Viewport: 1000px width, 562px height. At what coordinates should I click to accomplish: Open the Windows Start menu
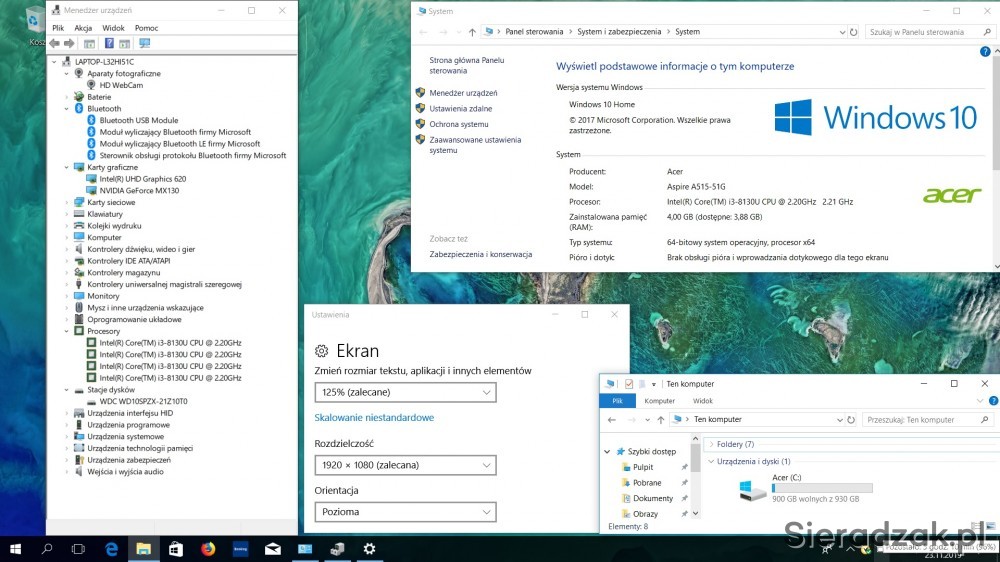[15, 549]
